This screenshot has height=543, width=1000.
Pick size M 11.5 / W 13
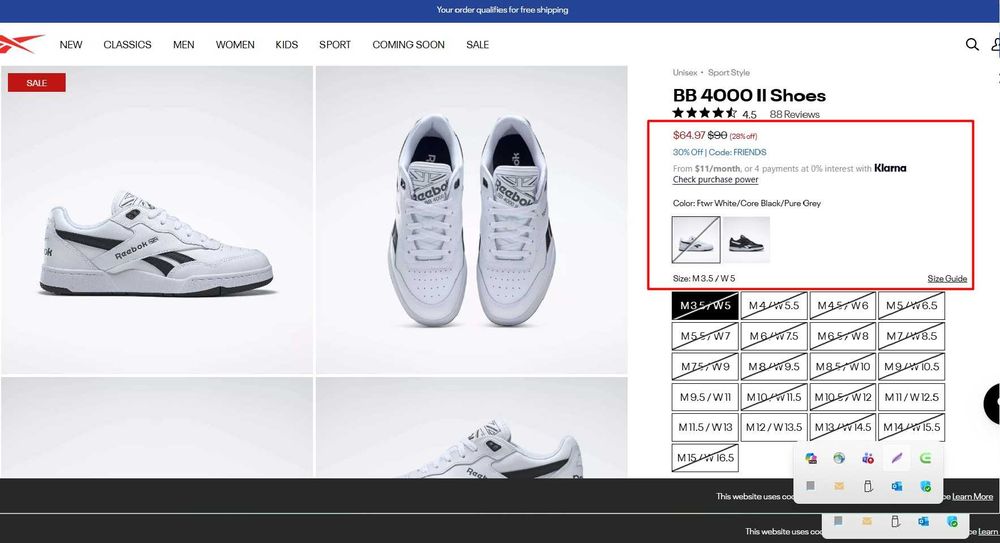point(705,428)
